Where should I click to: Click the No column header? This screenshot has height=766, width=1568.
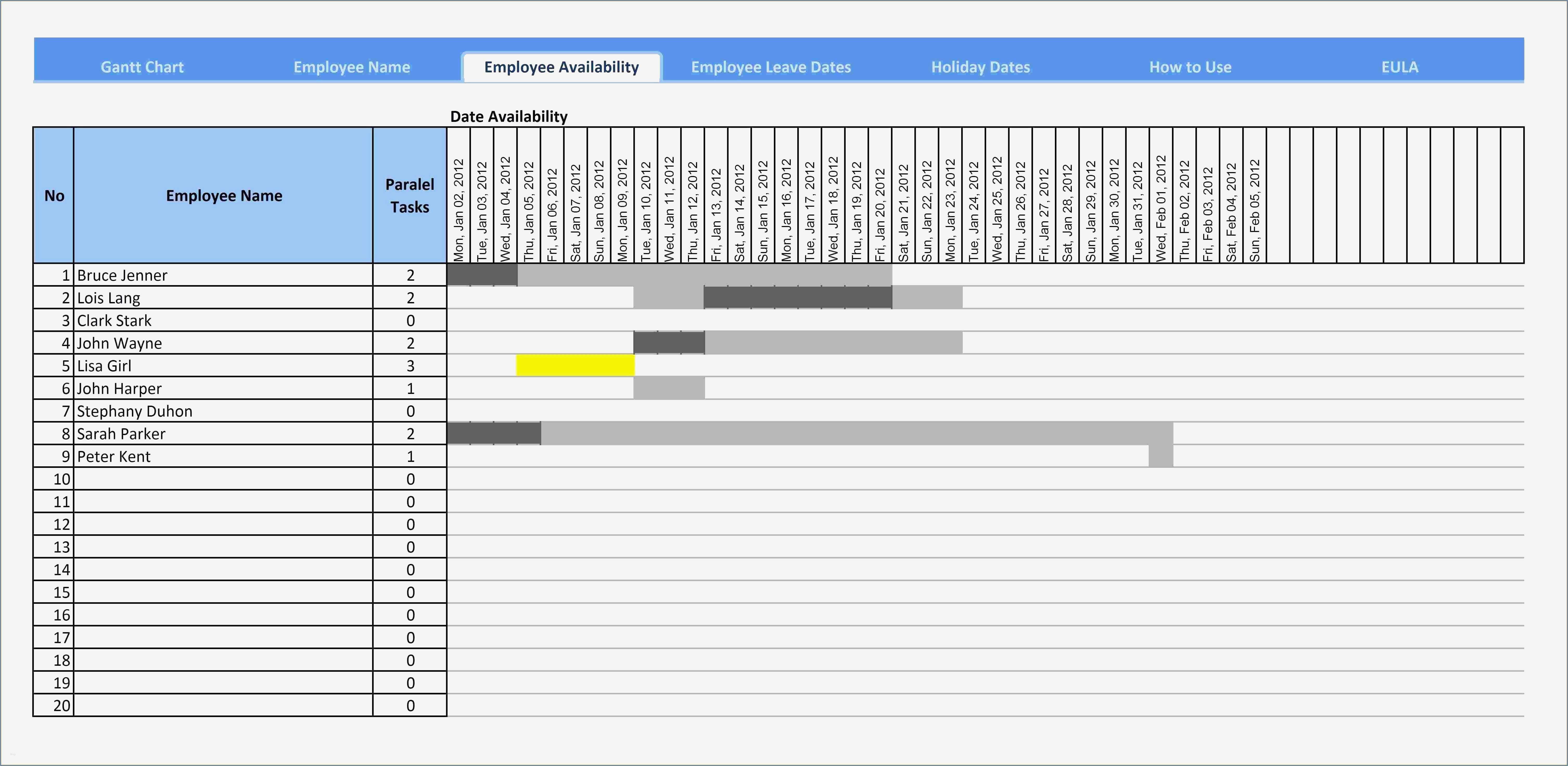point(54,196)
